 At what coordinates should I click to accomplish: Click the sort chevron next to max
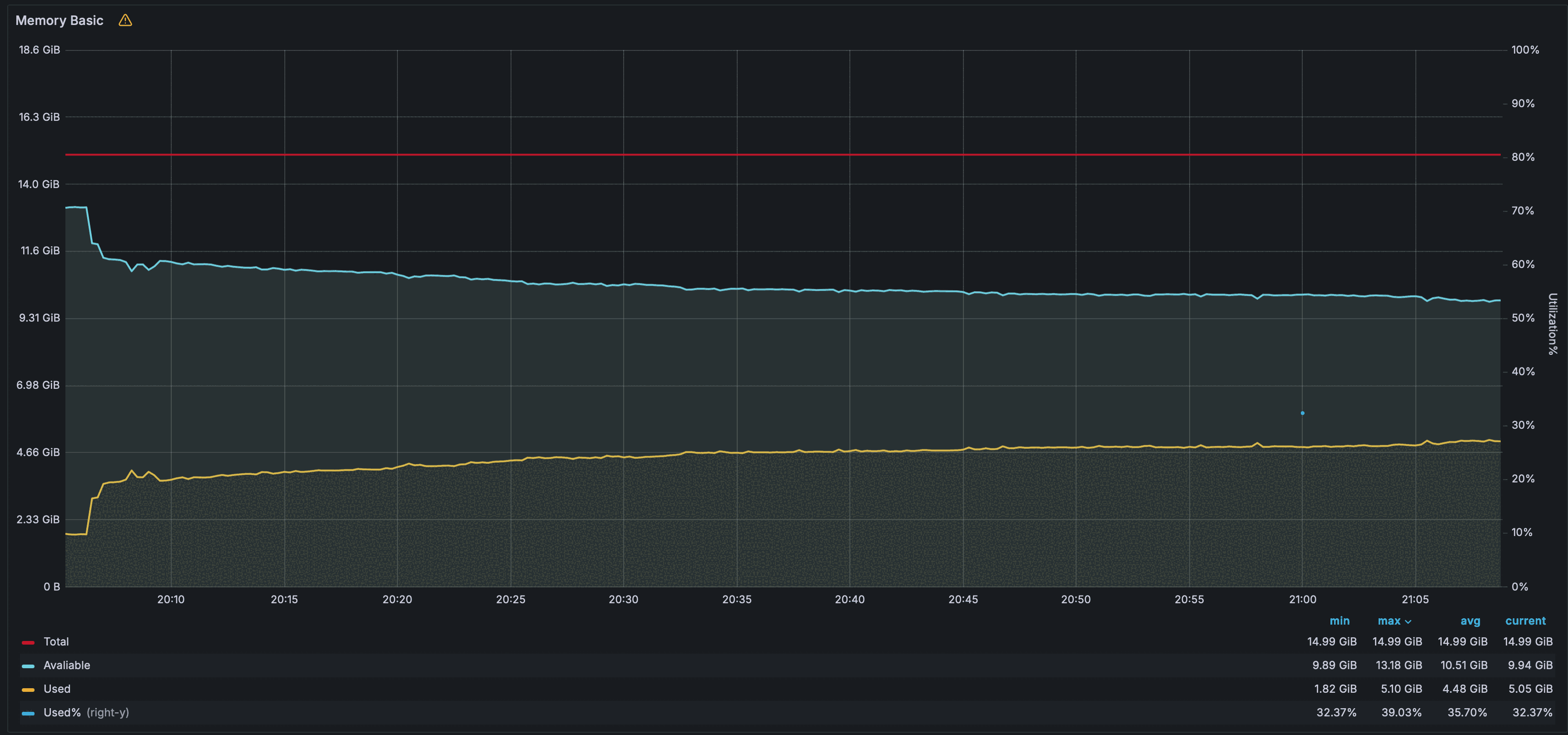[x=1408, y=622]
